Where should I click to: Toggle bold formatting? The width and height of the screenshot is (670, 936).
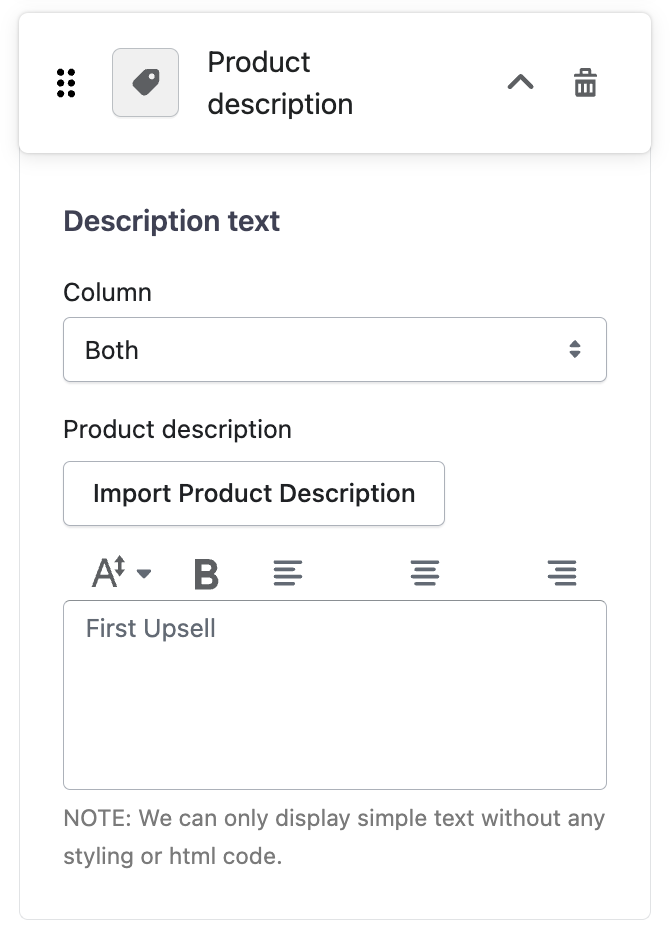[206, 574]
